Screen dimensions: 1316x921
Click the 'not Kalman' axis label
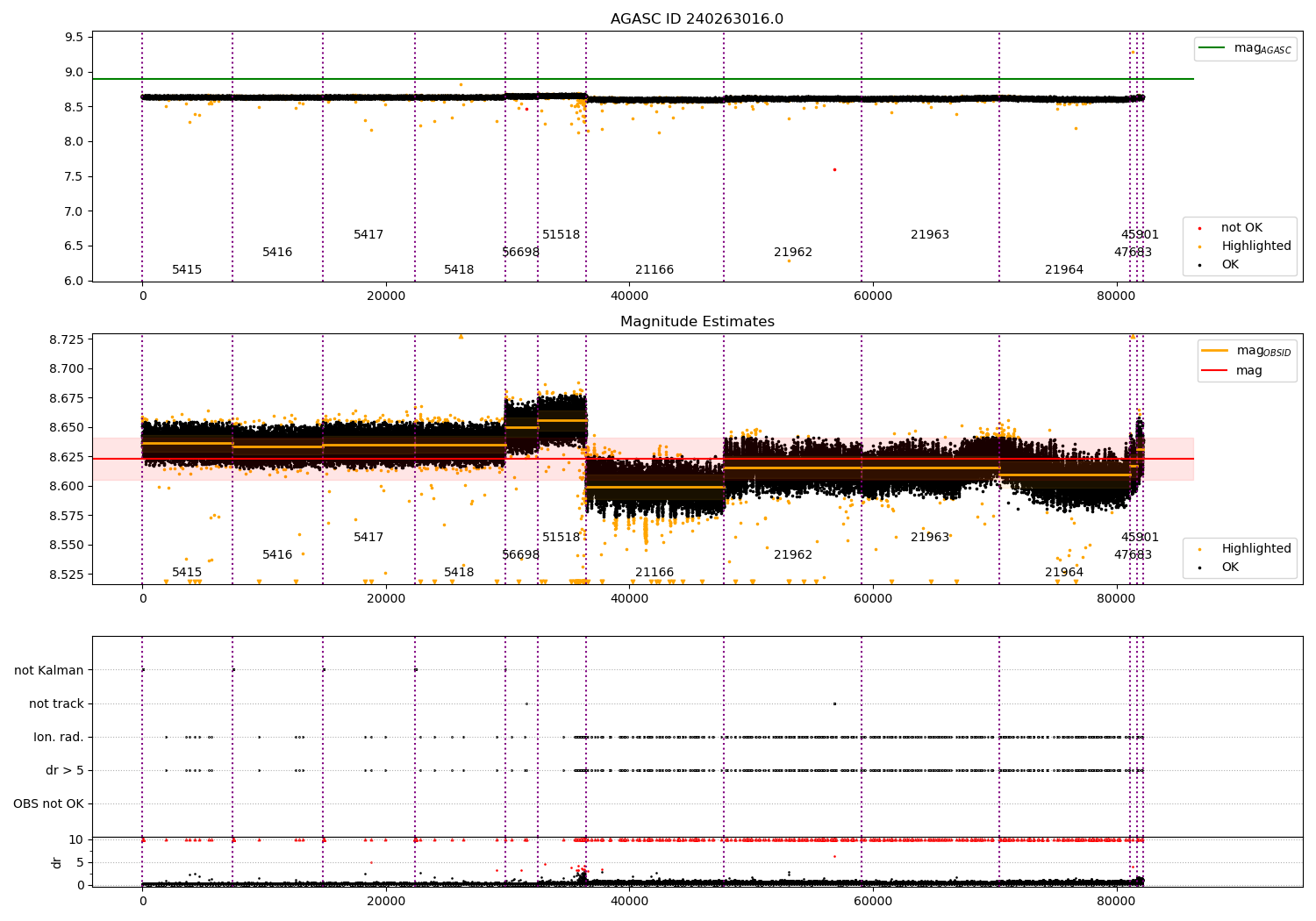(49, 670)
